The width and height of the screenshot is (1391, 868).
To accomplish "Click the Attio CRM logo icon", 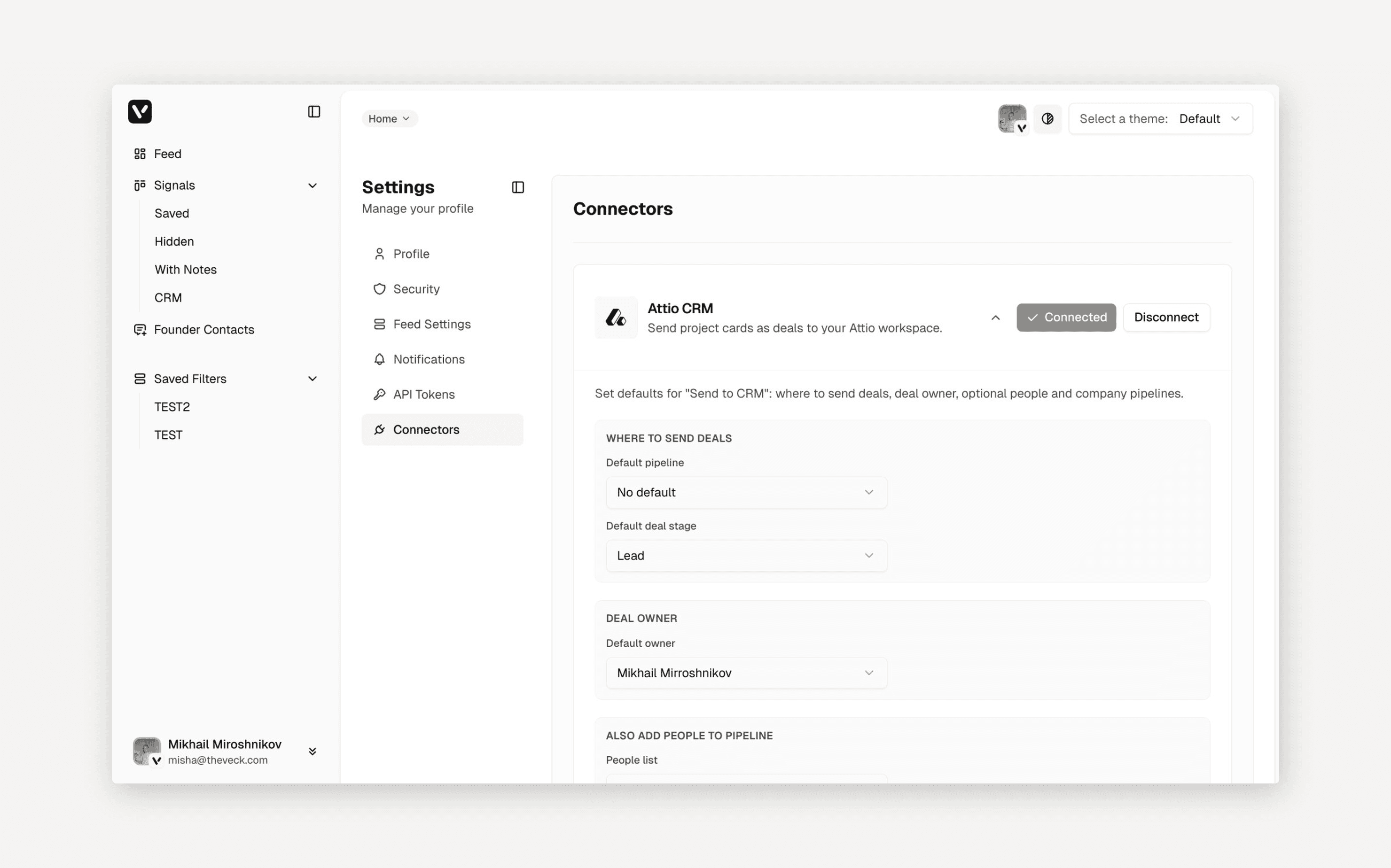I will pos(616,318).
